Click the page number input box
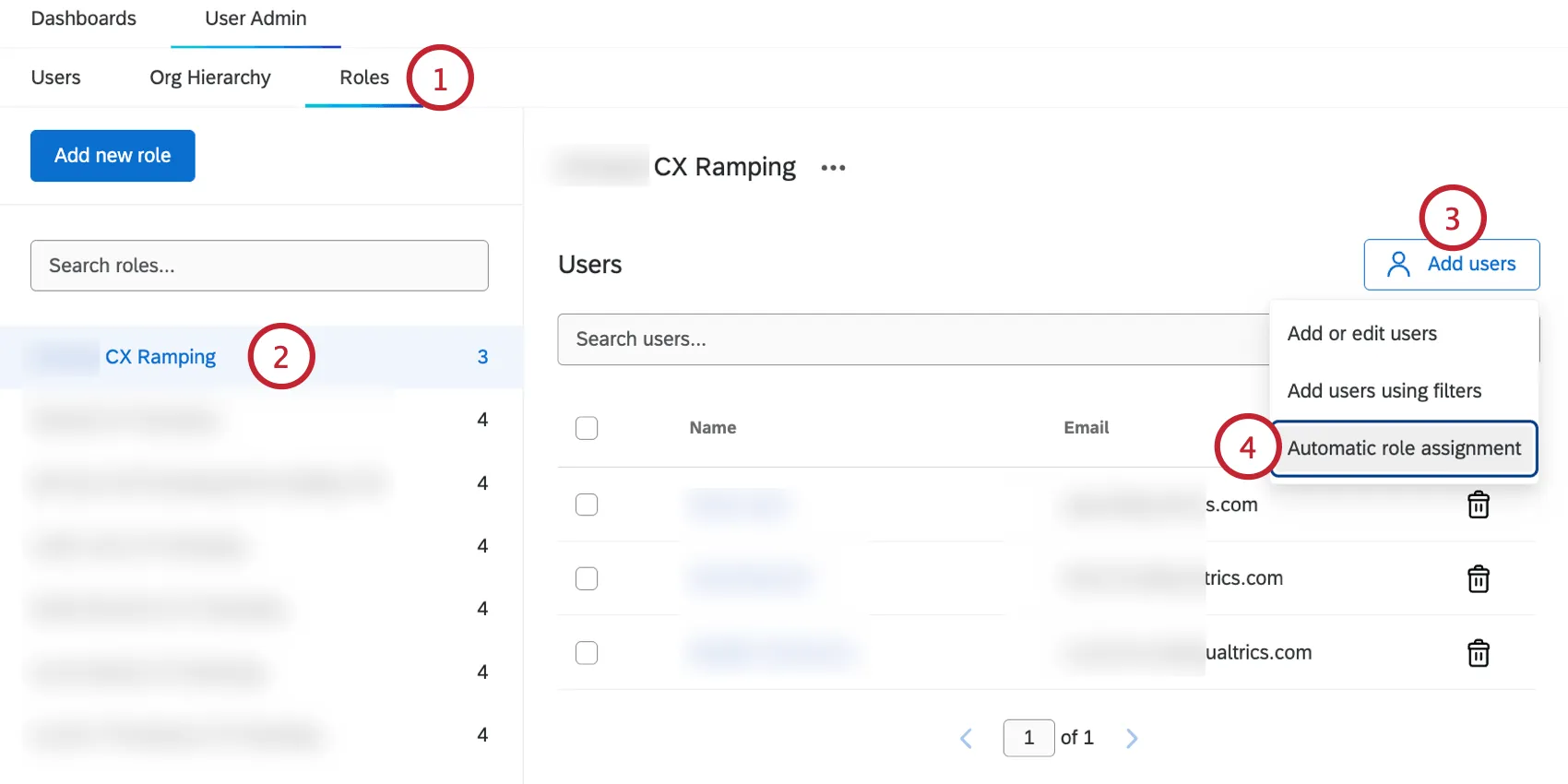Image resolution: width=1568 pixels, height=784 pixels. (1028, 738)
